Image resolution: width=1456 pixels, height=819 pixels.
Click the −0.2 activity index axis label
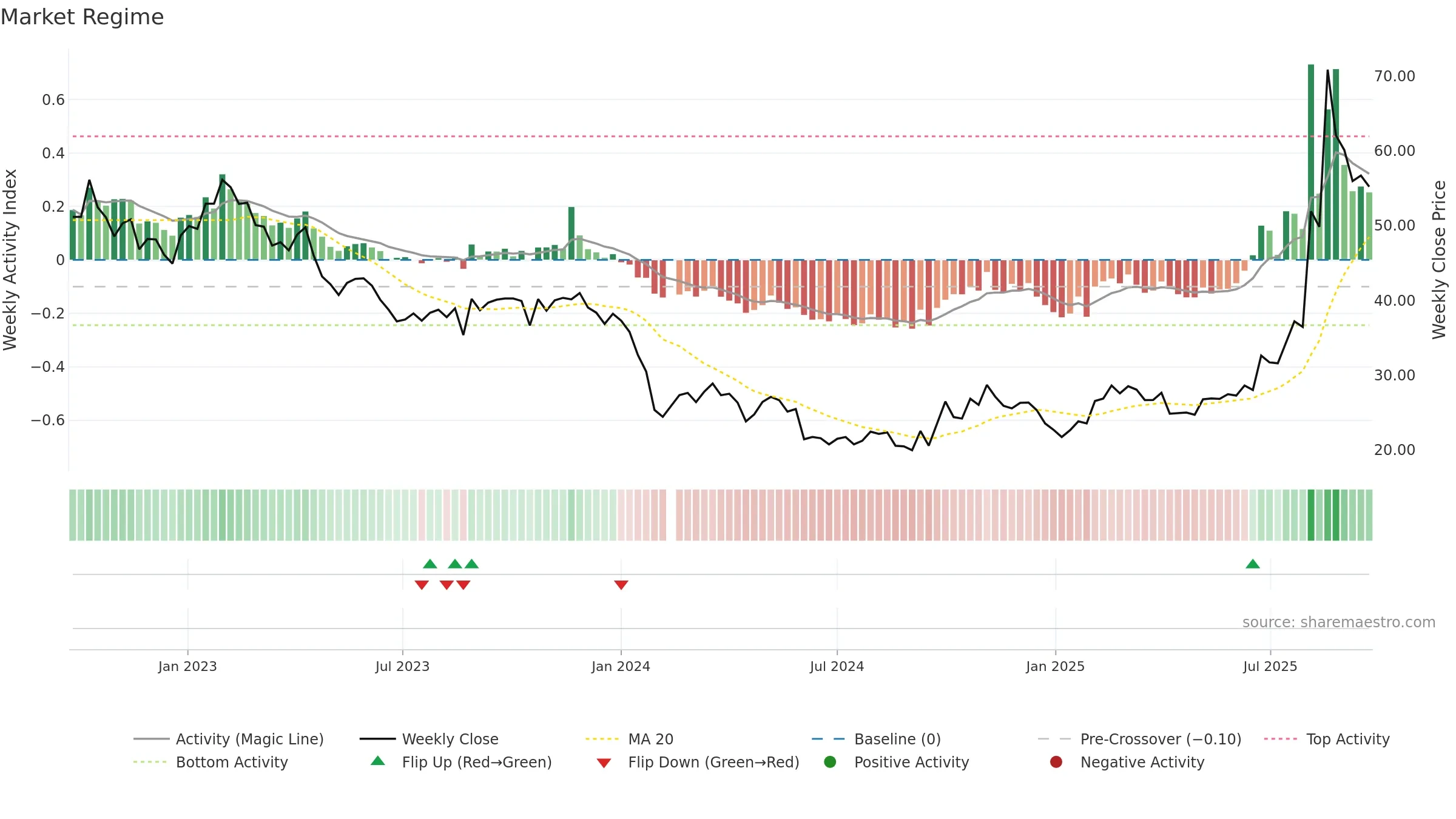pos(48,313)
